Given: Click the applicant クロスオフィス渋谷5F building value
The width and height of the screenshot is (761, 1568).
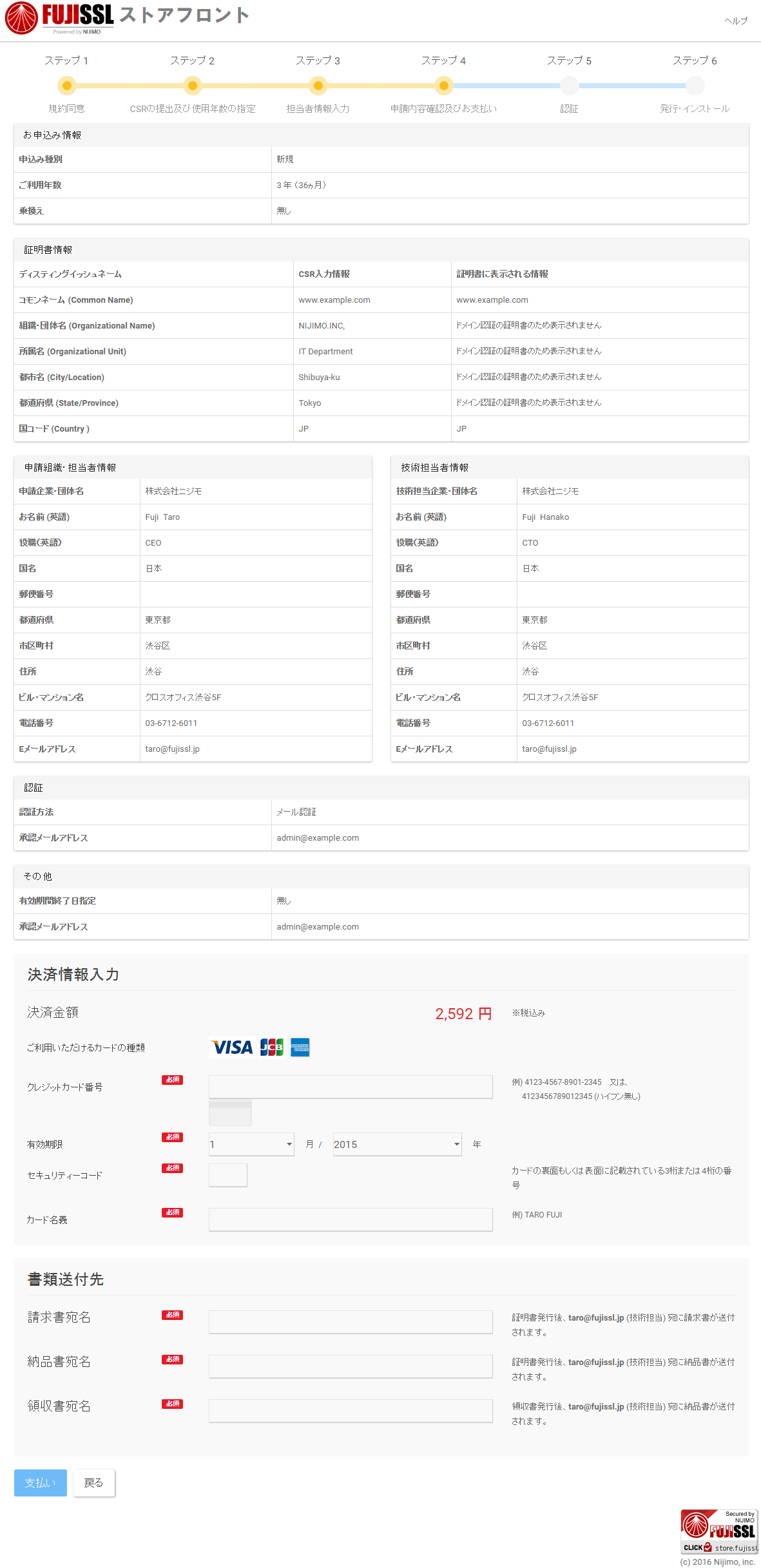Looking at the screenshot, I should click(183, 698).
